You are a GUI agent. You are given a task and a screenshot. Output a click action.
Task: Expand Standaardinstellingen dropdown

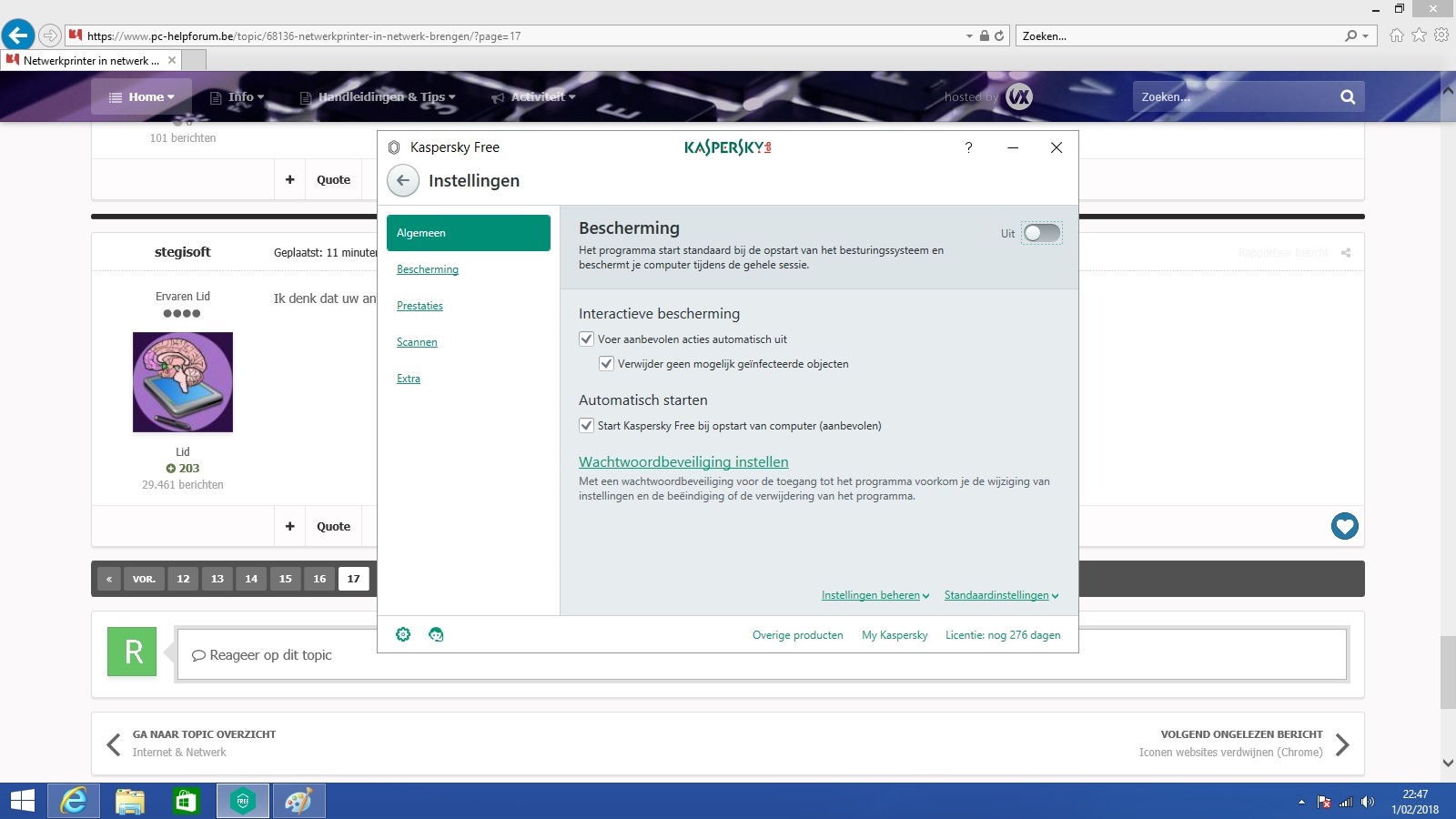pyautogui.click(x=1001, y=595)
